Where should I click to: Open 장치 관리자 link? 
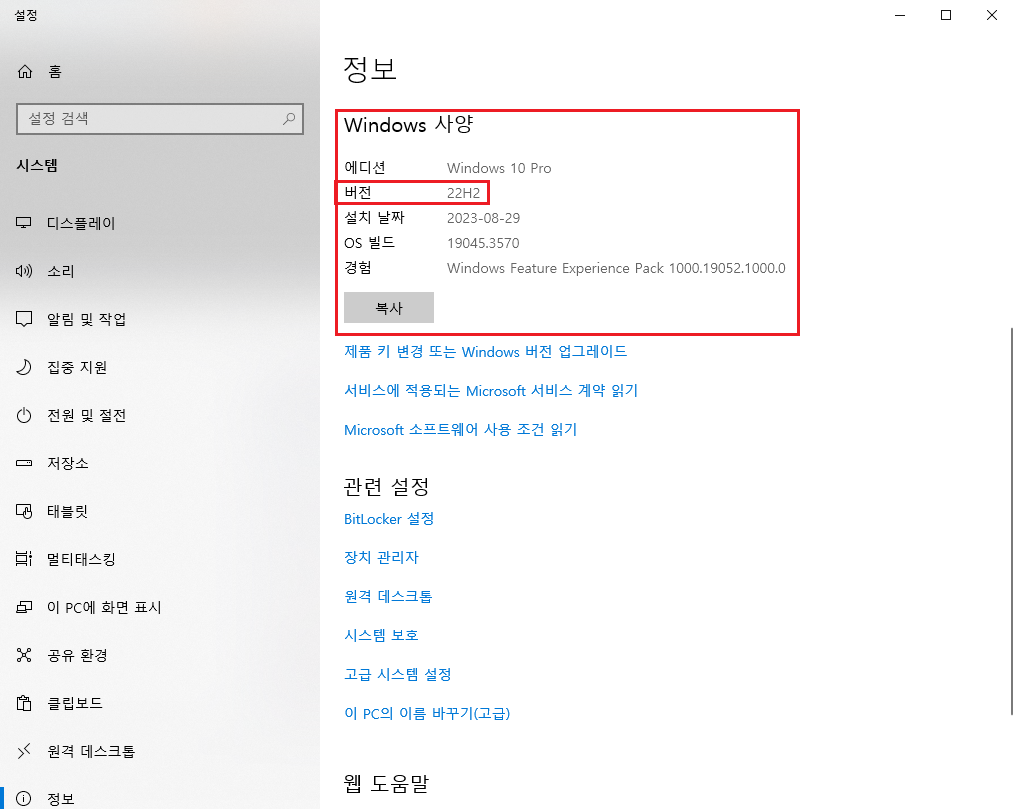click(x=382, y=557)
